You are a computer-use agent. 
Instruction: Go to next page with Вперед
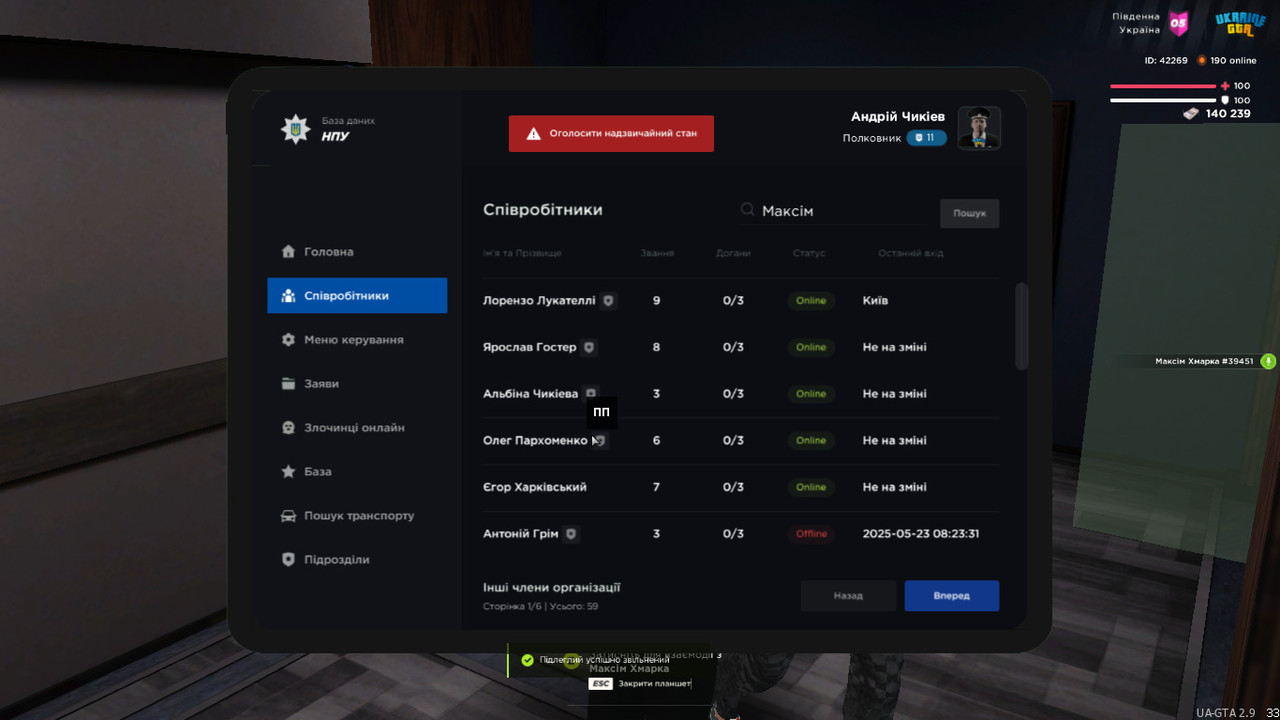point(951,596)
